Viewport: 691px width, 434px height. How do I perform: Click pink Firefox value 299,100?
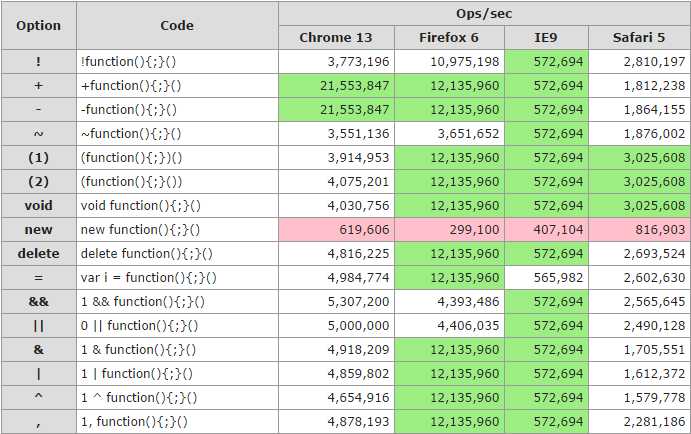coord(449,230)
